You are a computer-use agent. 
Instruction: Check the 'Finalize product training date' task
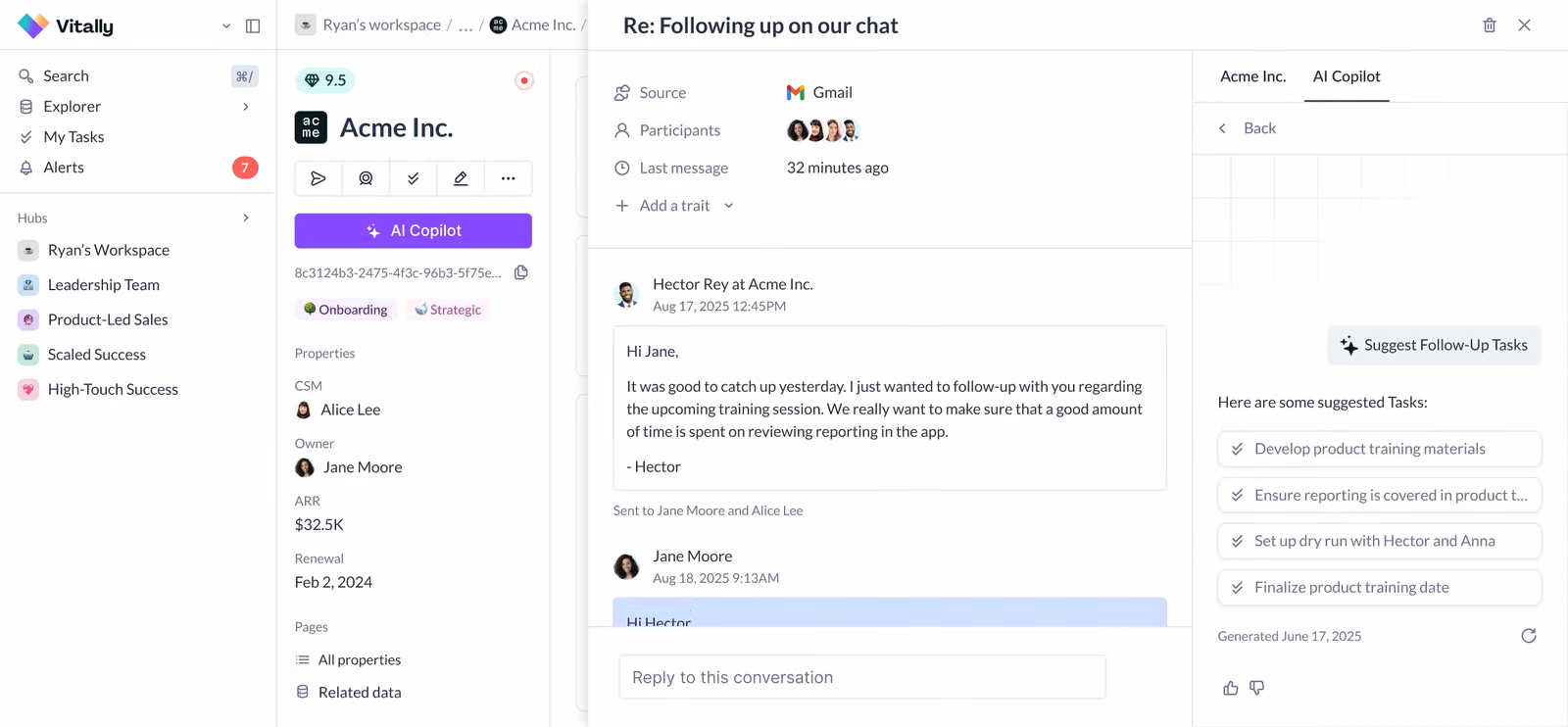(1238, 588)
